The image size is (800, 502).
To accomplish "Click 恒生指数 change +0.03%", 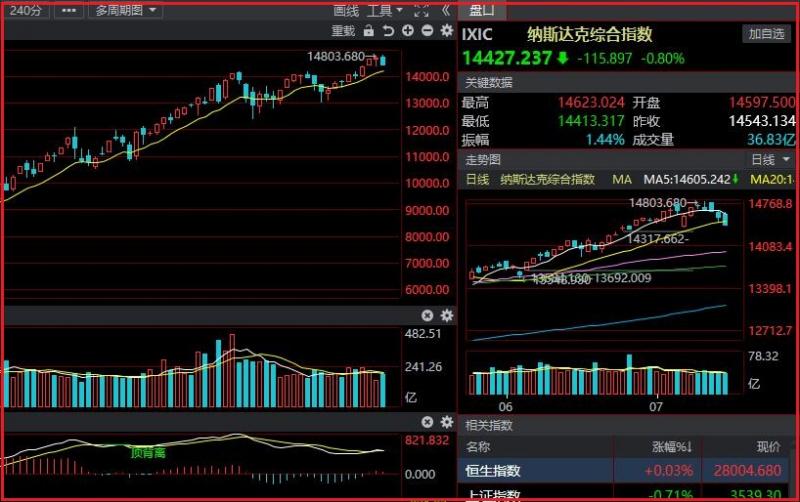I will pos(668,470).
